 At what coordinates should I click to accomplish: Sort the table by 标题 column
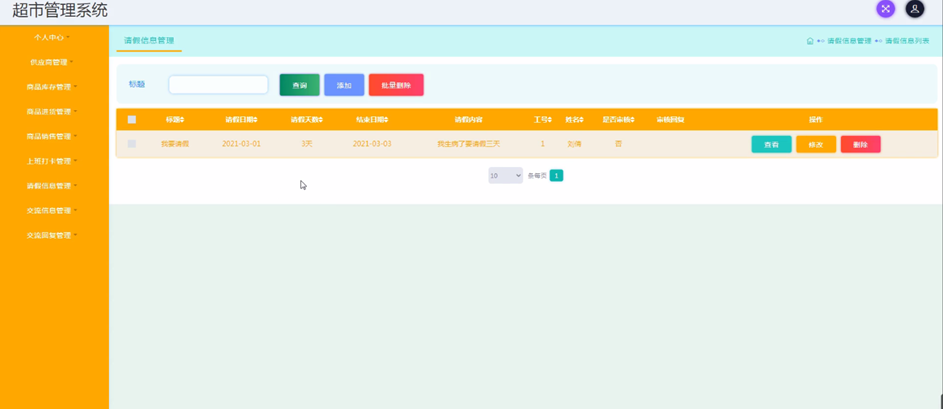175,120
